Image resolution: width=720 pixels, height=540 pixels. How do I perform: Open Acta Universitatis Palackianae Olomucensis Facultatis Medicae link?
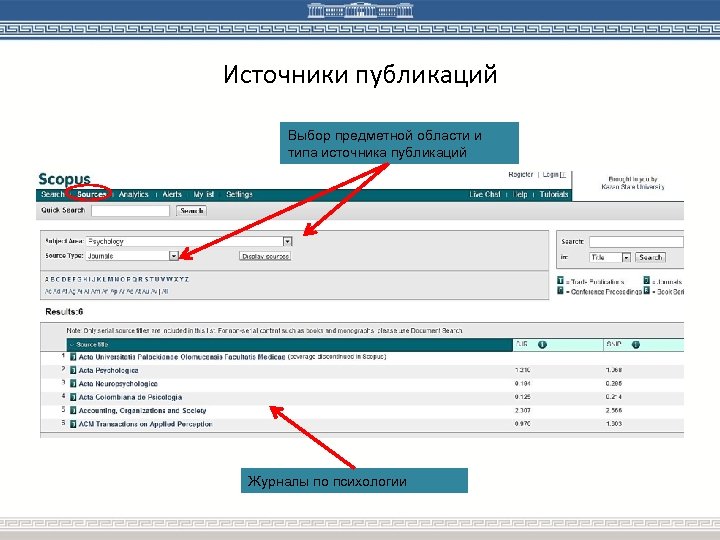click(182, 357)
